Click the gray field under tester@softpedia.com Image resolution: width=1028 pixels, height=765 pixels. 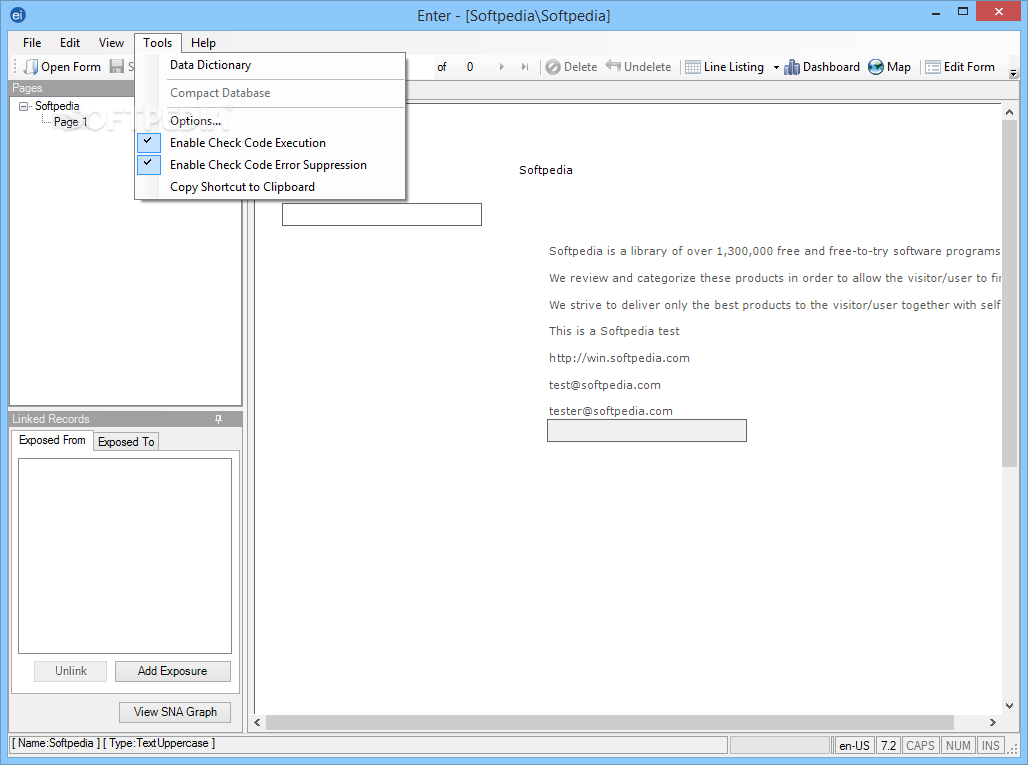click(x=646, y=431)
